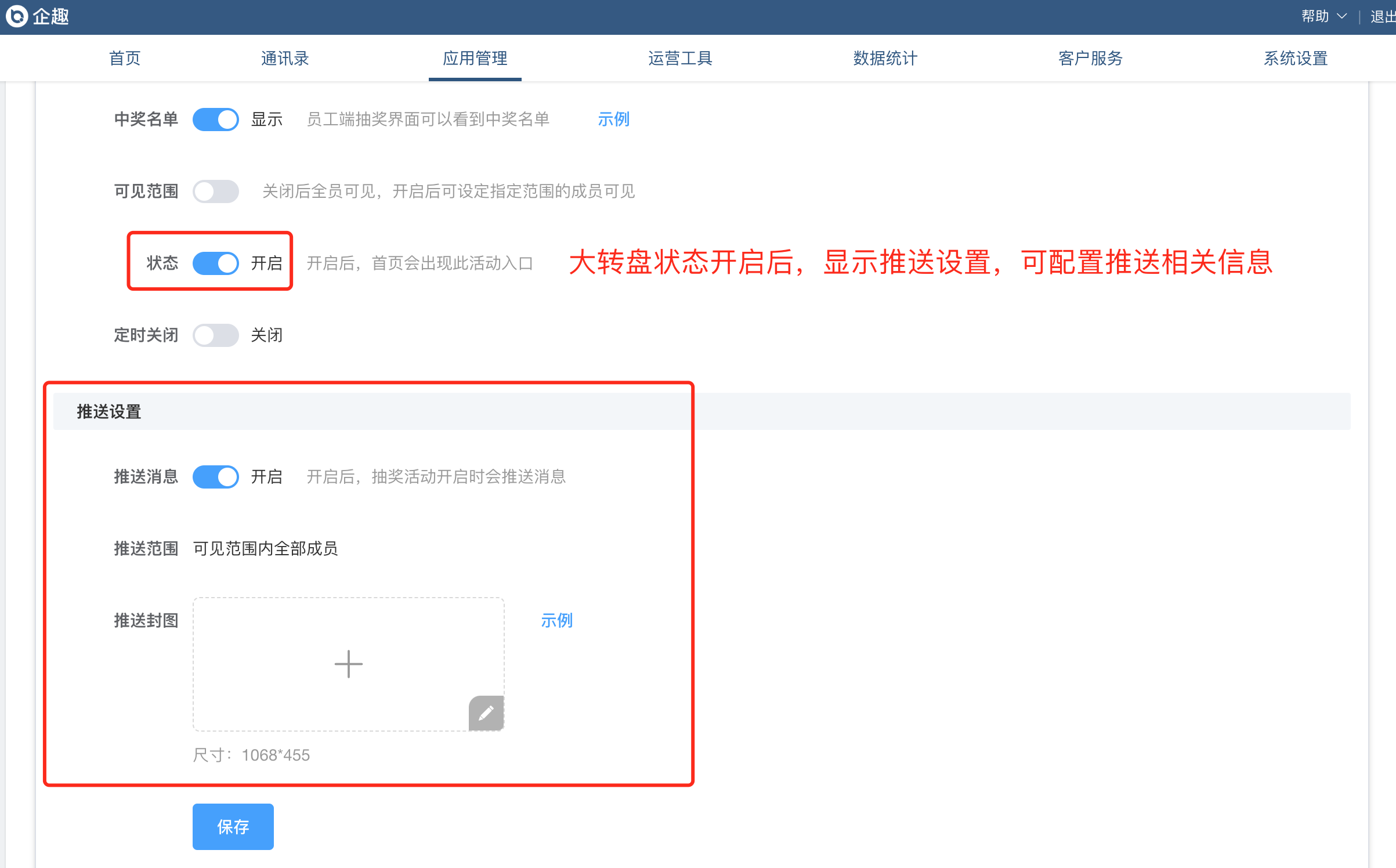
Task: Open 示例 link next to 中奖名单
Action: [x=613, y=120]
